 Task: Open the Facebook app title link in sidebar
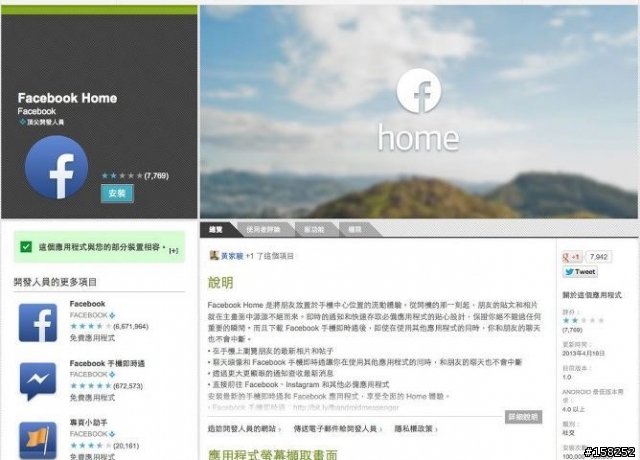[87, 304]
